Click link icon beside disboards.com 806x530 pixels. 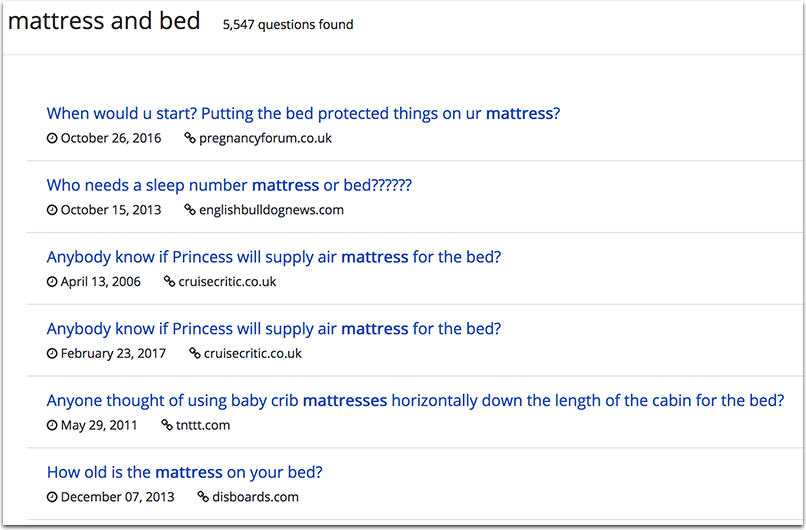[x=204, y=497]
